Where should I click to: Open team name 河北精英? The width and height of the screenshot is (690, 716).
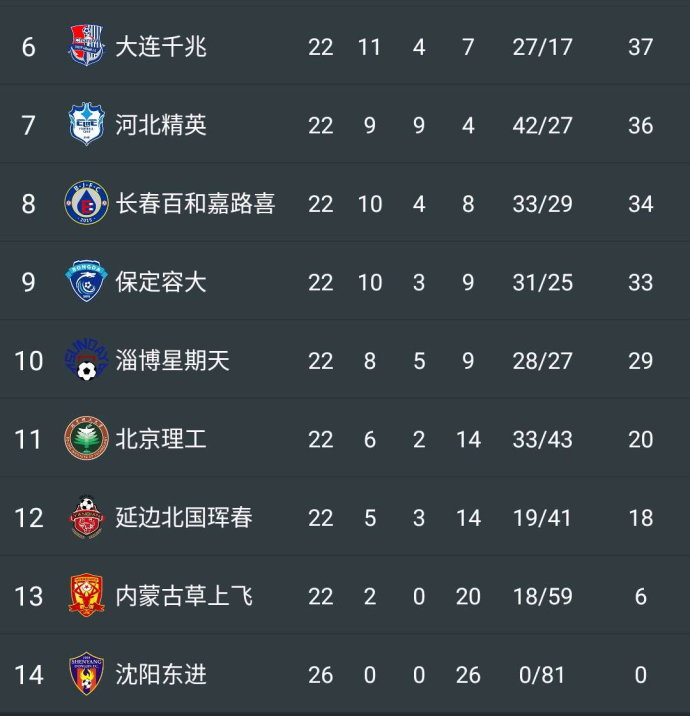click(x=161, y=125)
